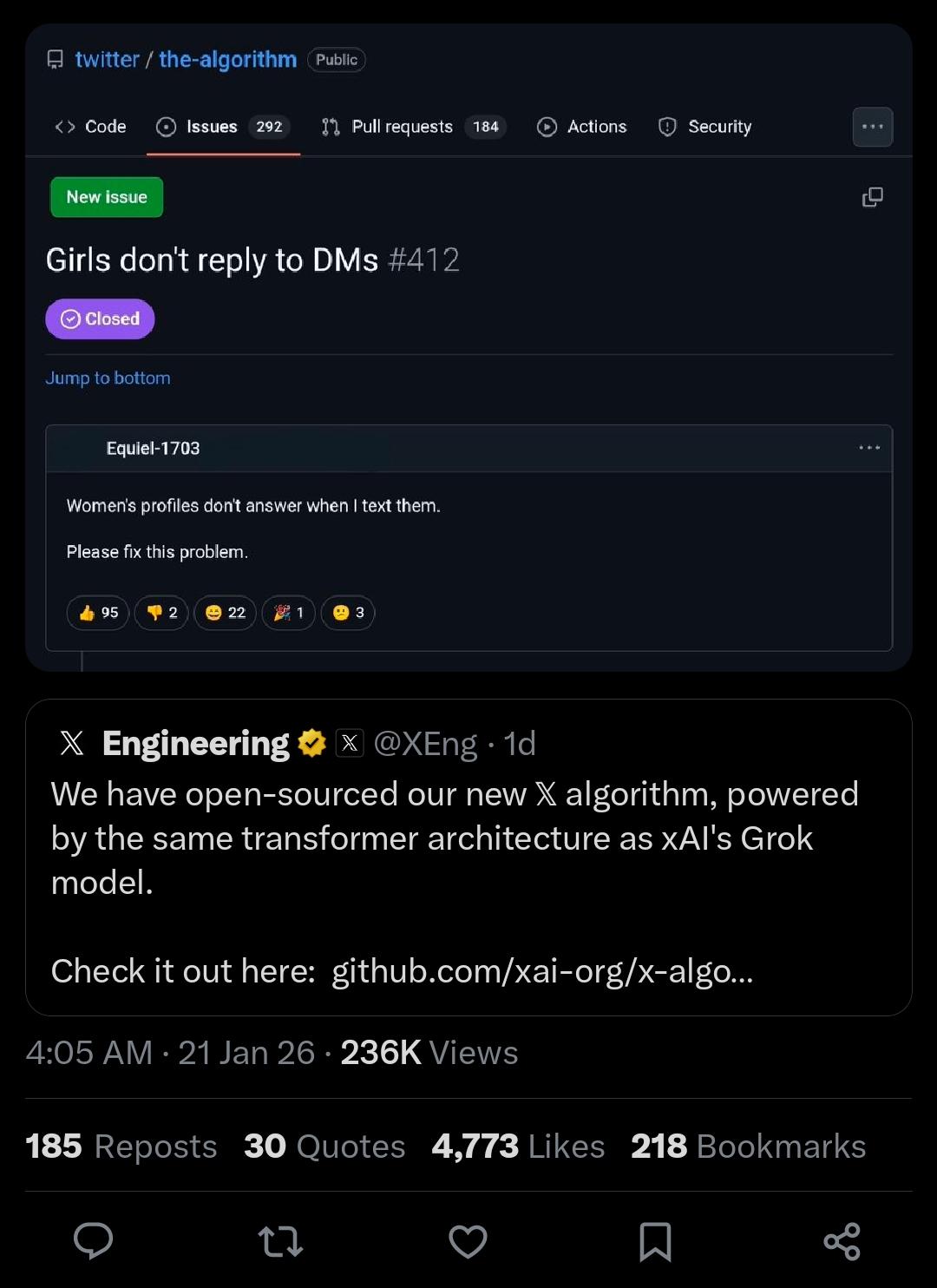This screenshot has height=1288, width=937.
Task: Click the X logo avatar beside Engineering
Action: [71, 743]
